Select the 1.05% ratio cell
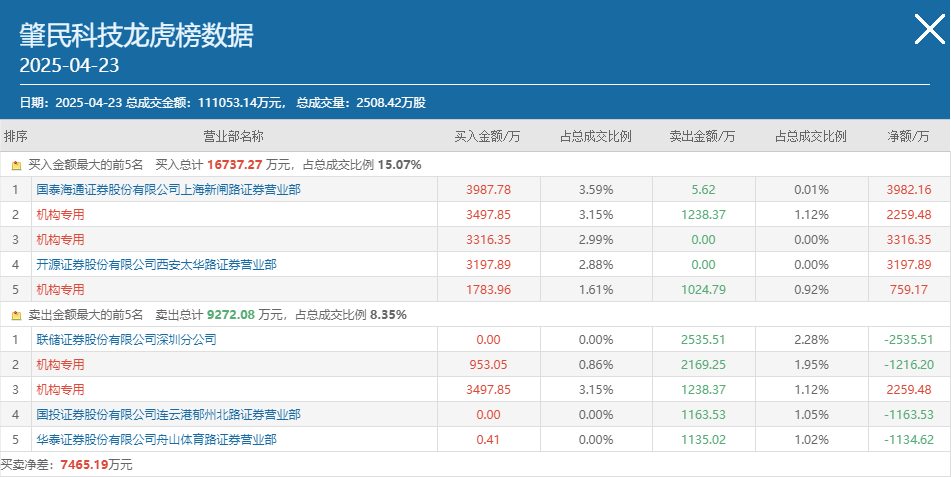Viewport: 951px width, 477px height. pos(811,414)
